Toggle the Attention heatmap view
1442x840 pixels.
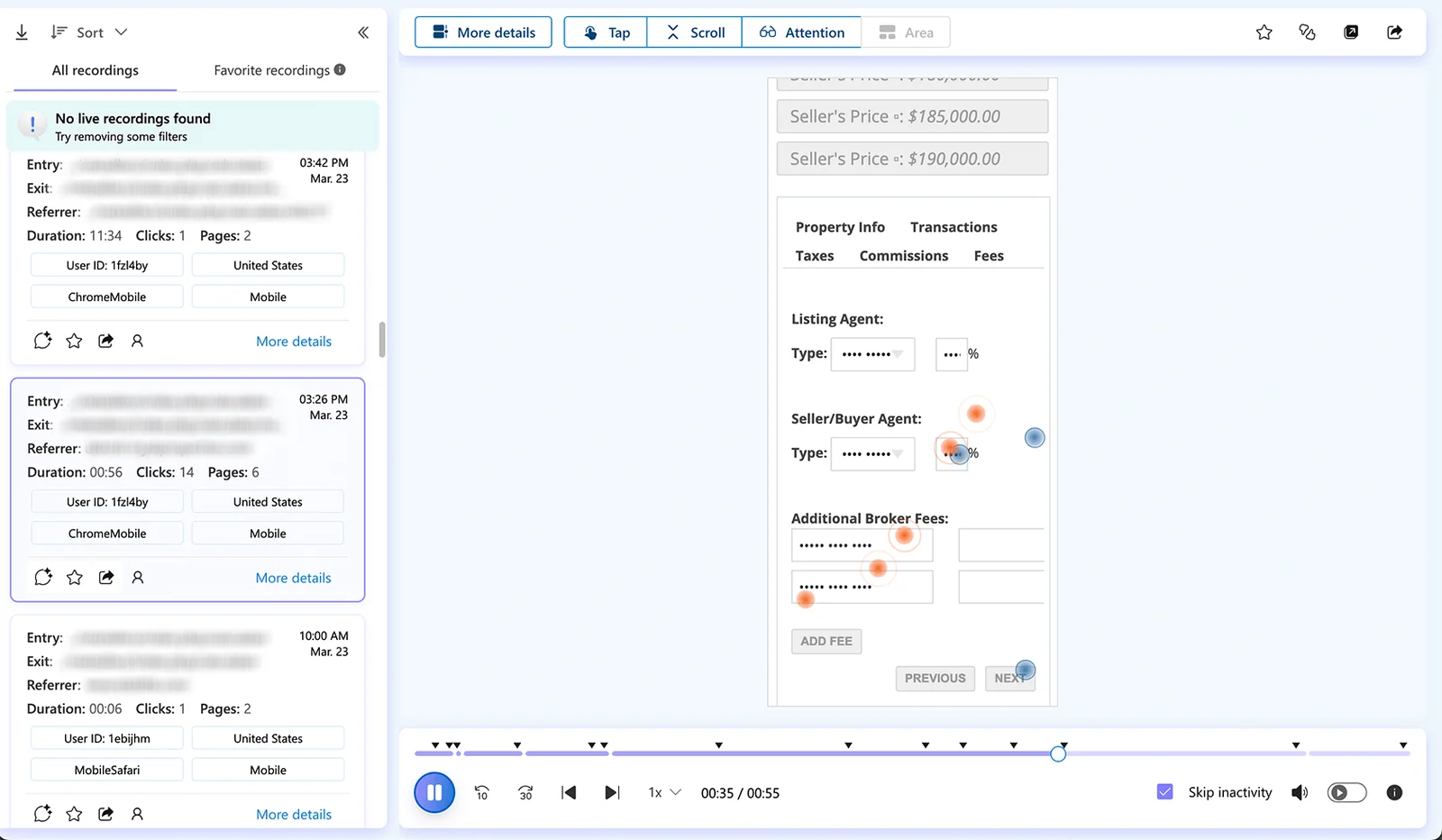pyautogui.click(x=801, y=32)
